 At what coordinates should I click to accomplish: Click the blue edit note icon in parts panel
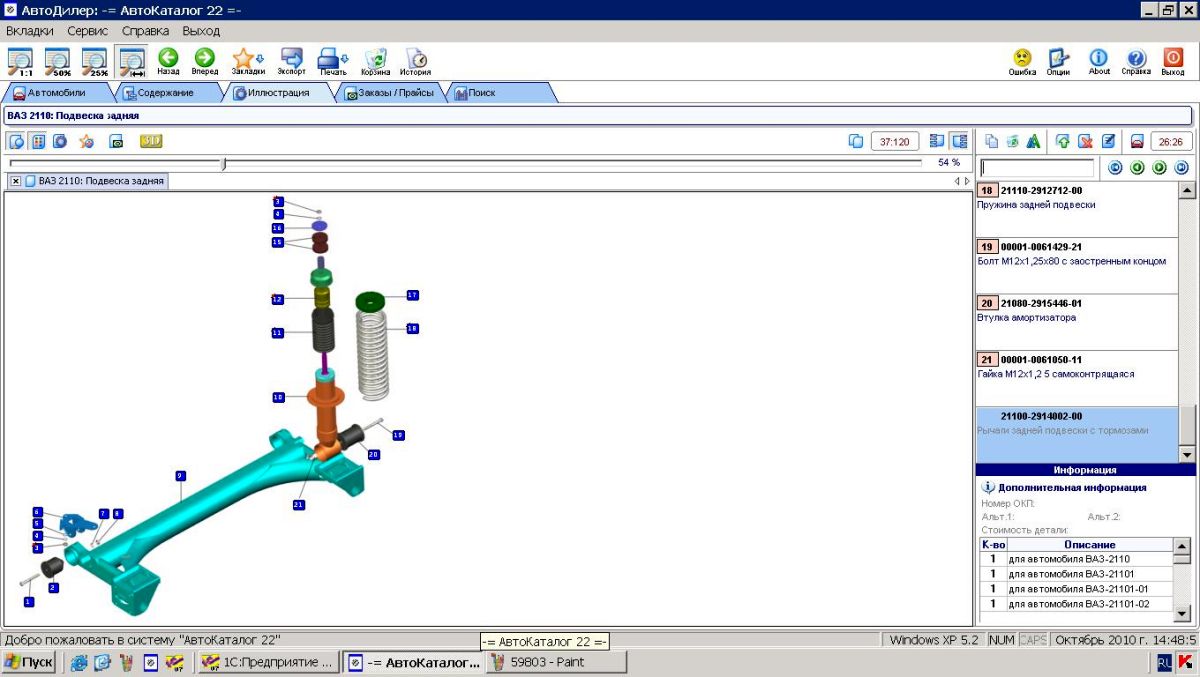(1108, 141)
